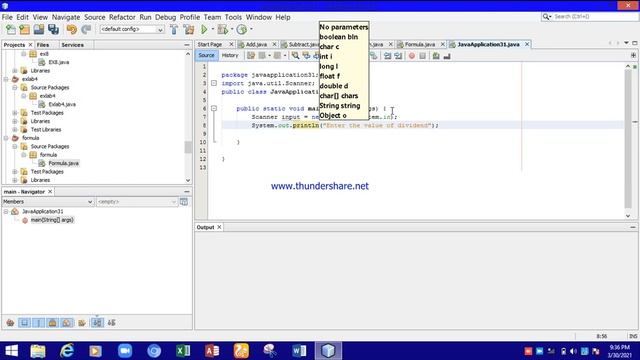The width and height of the screenshot is (640, 360).
Task: Click the red Start Macro Recording icon
Action: click(x=411, y=56)
